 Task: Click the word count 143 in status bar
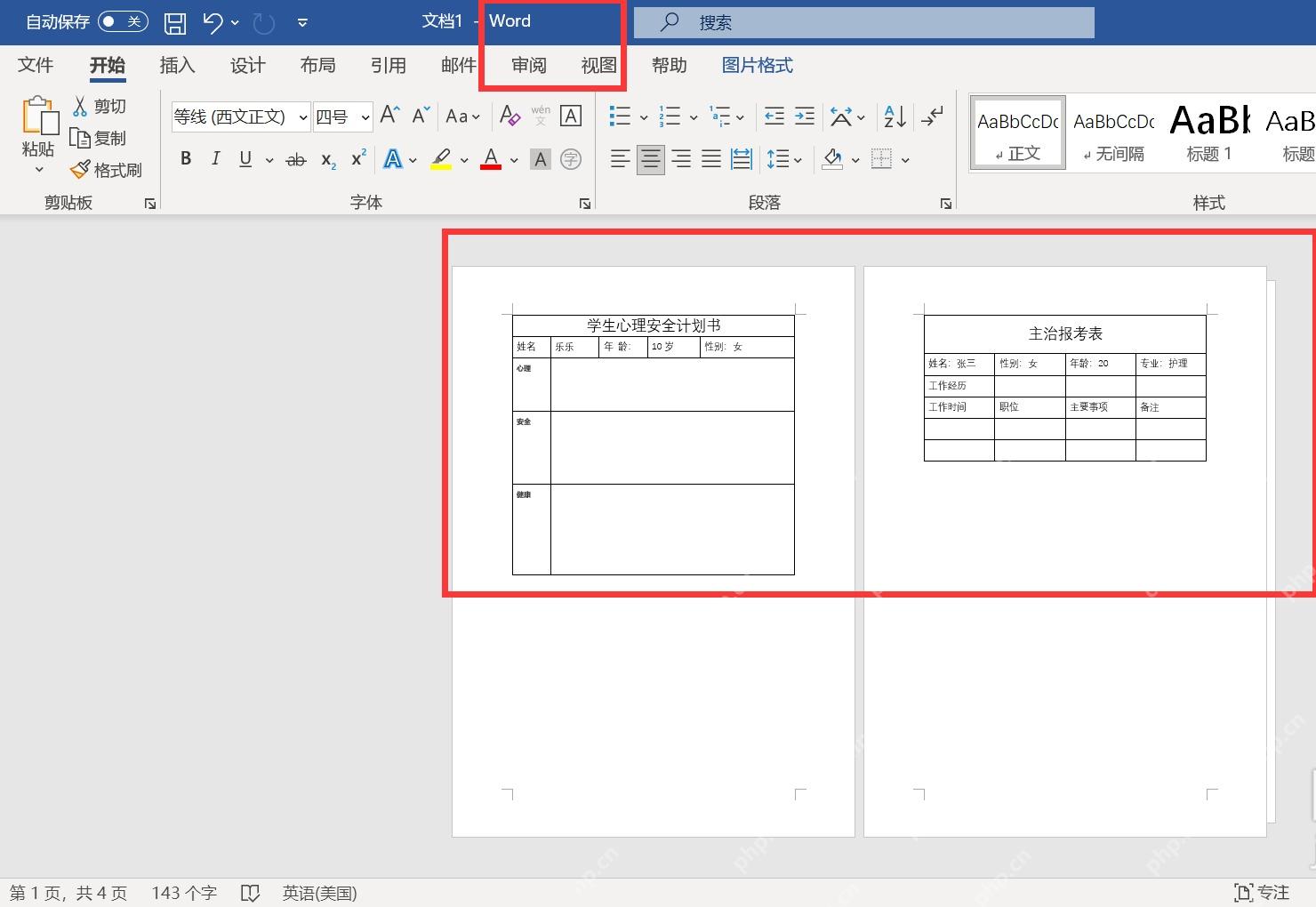coord(184,893)
